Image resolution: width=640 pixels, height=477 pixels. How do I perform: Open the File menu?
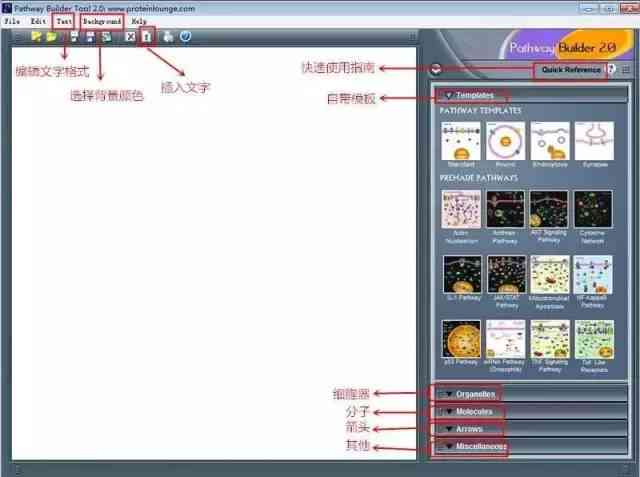coord(12,21)
